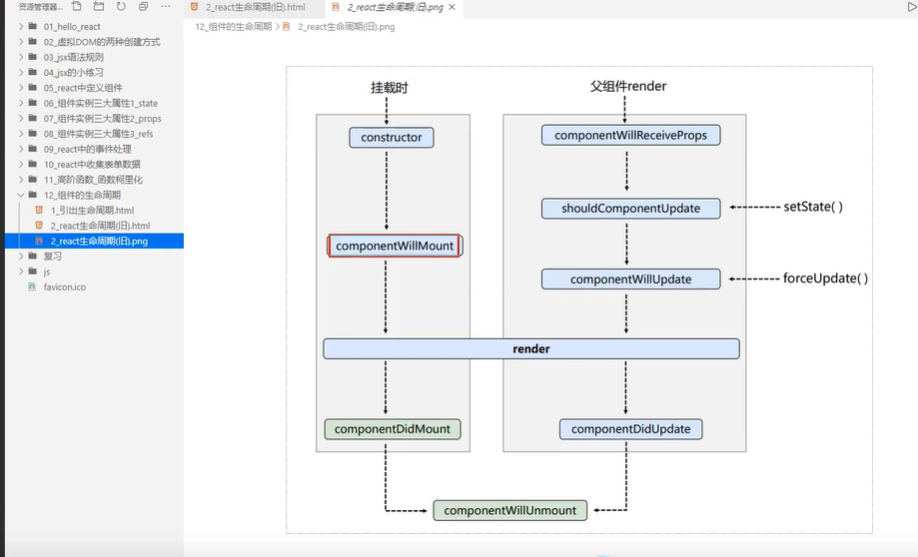This screenshot has width=918, height=557.
Task: Collapse all folders with the explorer icon
Action: point(143,6)
